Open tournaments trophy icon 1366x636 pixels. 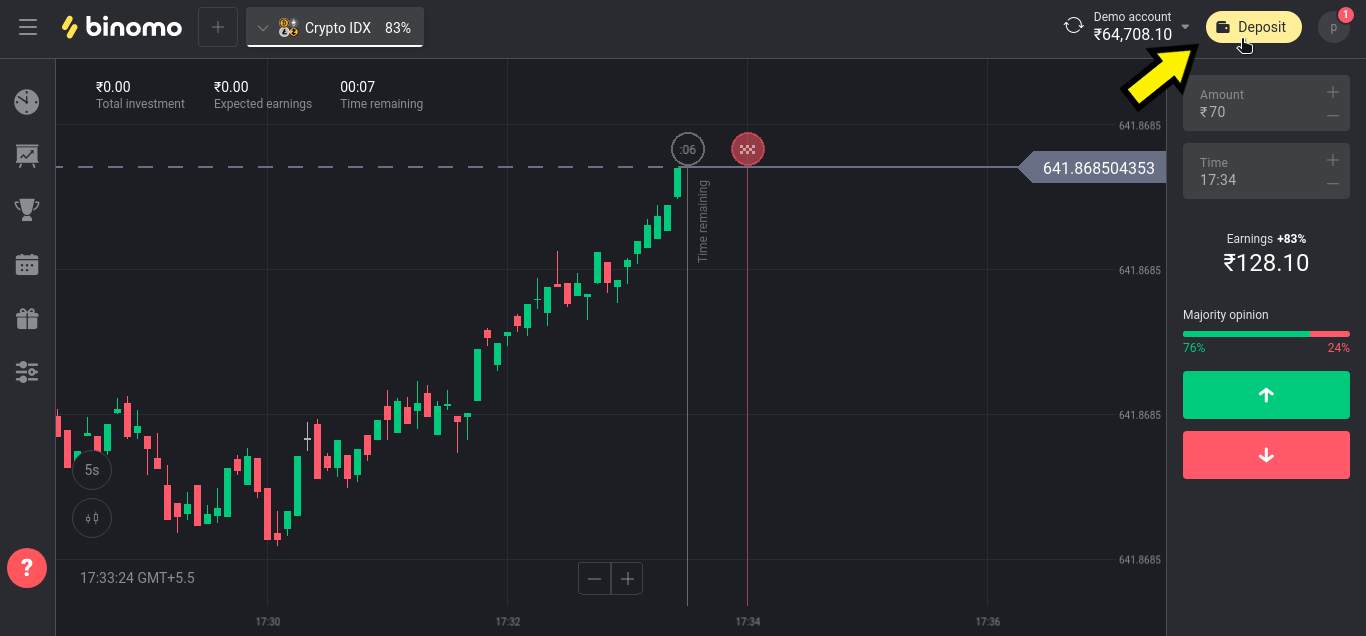[x=27, y=210]
